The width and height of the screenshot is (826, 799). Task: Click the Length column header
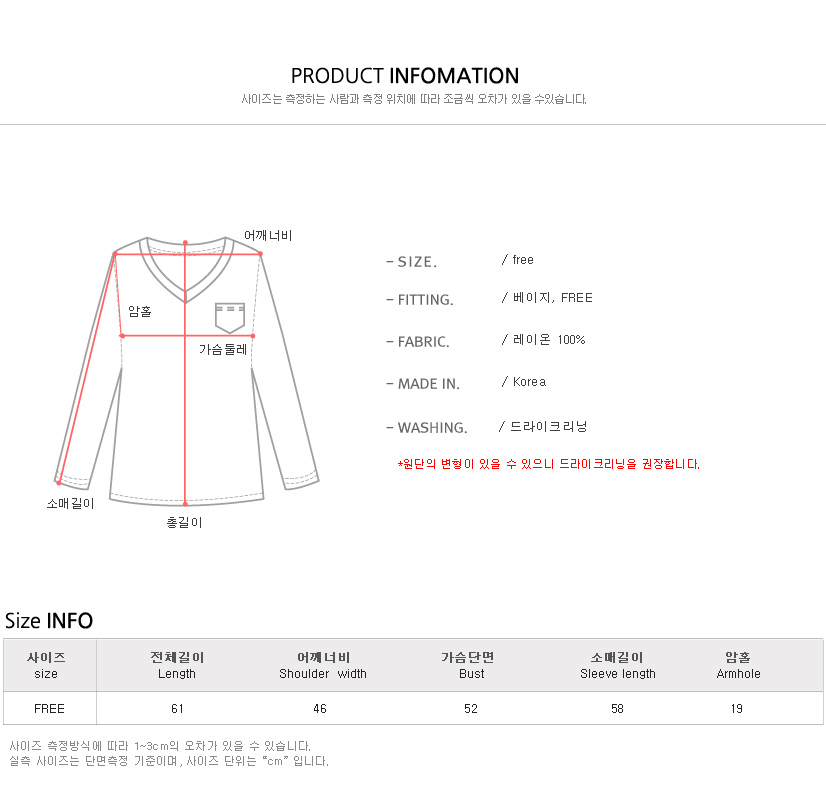[176, 665]
